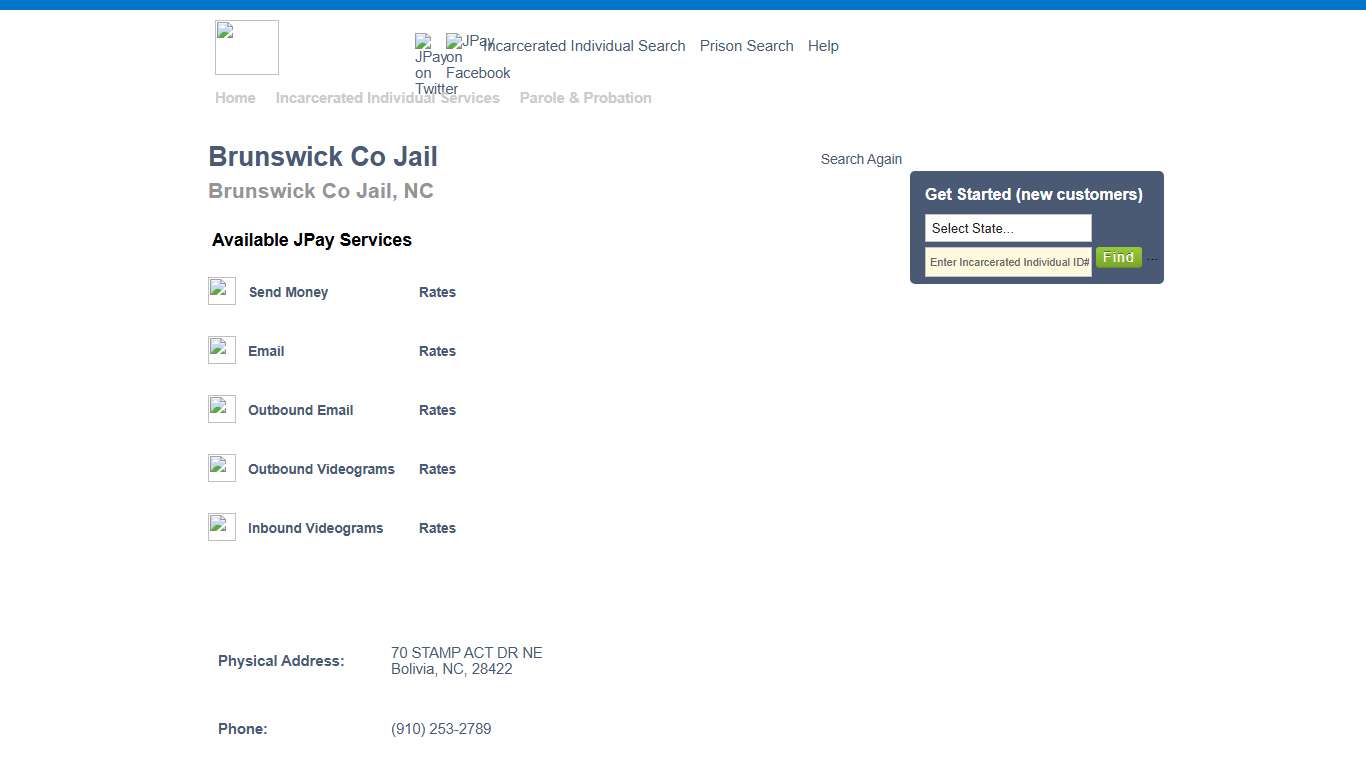
Task: Click the Email service icon
Action: click(x=221, y=349)
